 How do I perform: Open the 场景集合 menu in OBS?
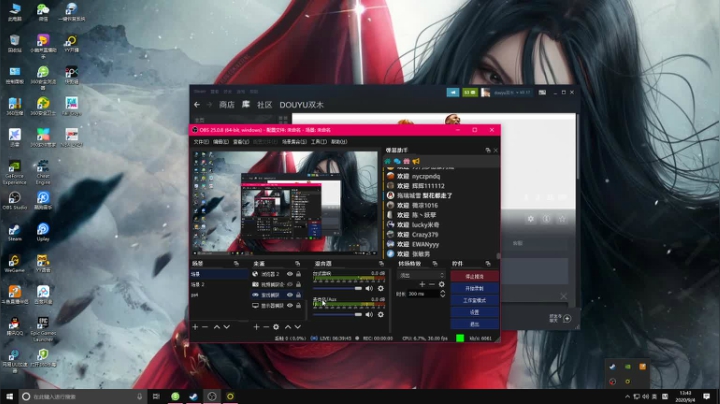pos(294,142)
